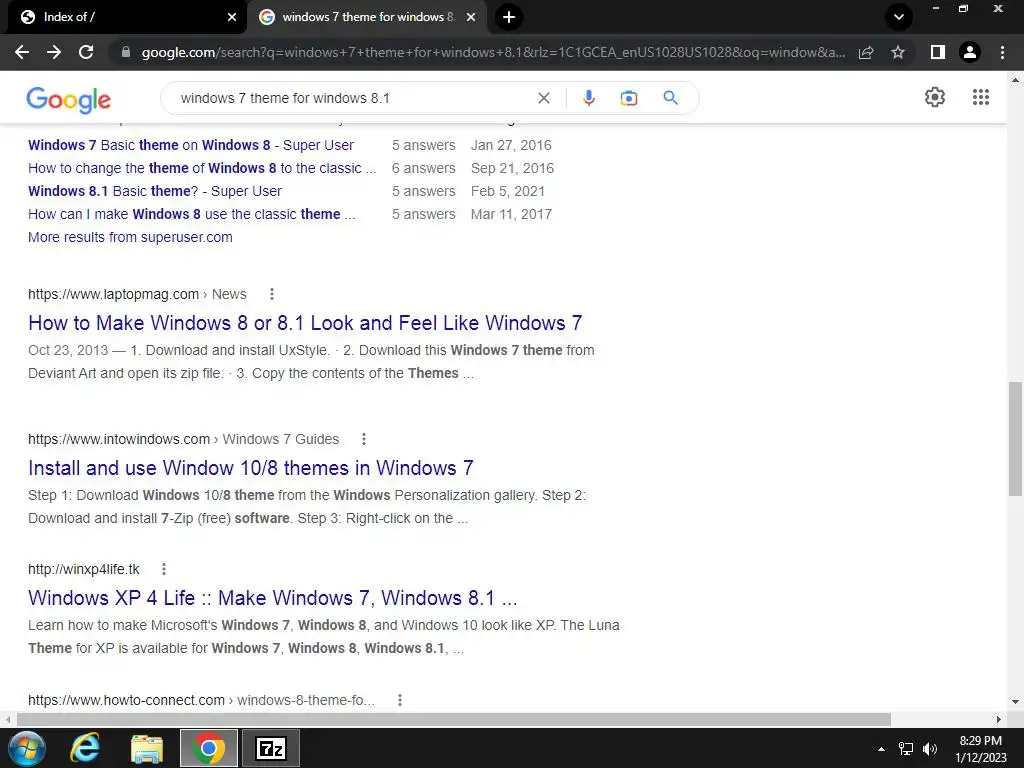Screen dimensions: 1024x768
Task: Click the scroll up arrow of the page
Action: click(1015, 80)
